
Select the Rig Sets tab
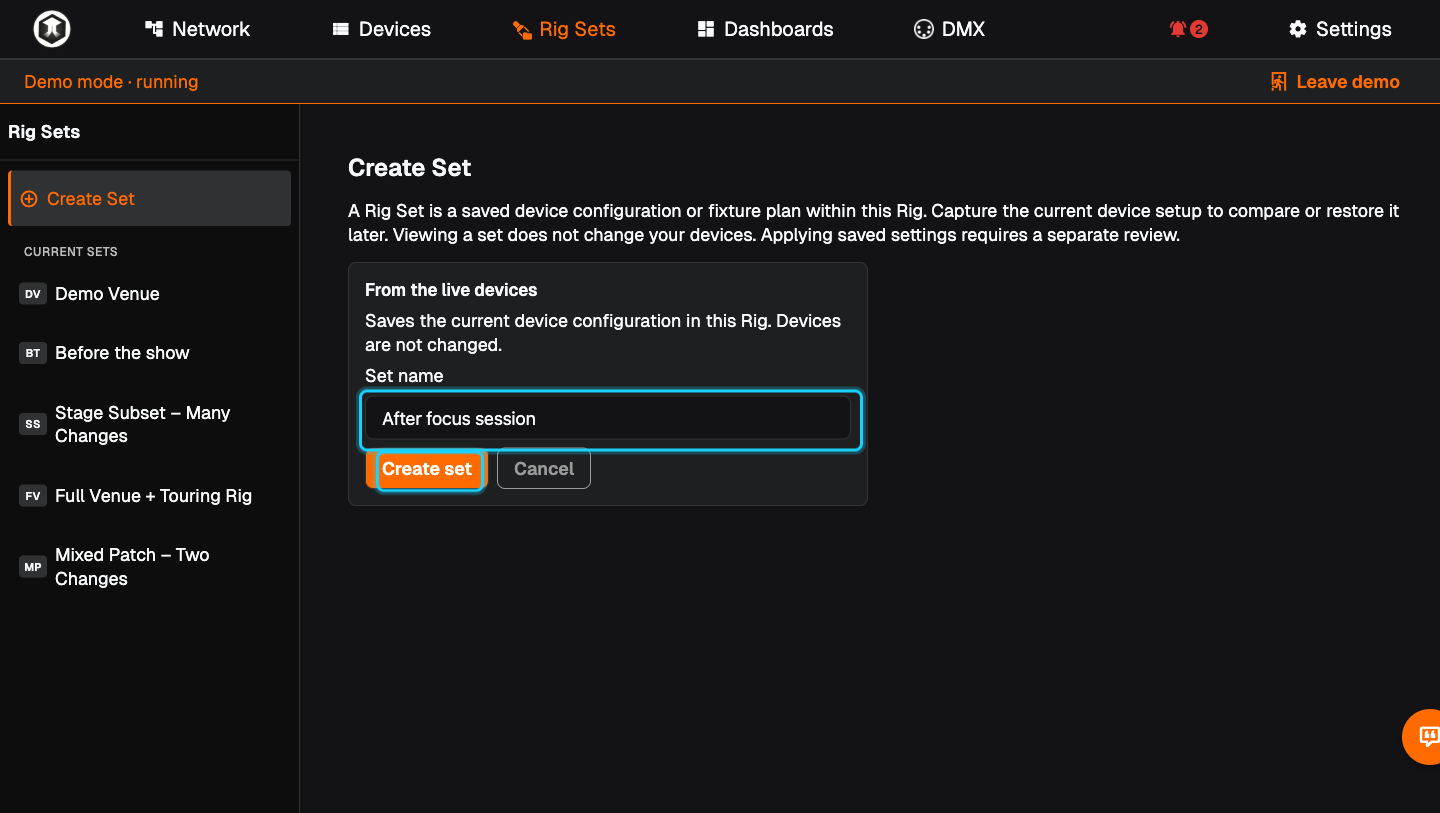(564, 29)
